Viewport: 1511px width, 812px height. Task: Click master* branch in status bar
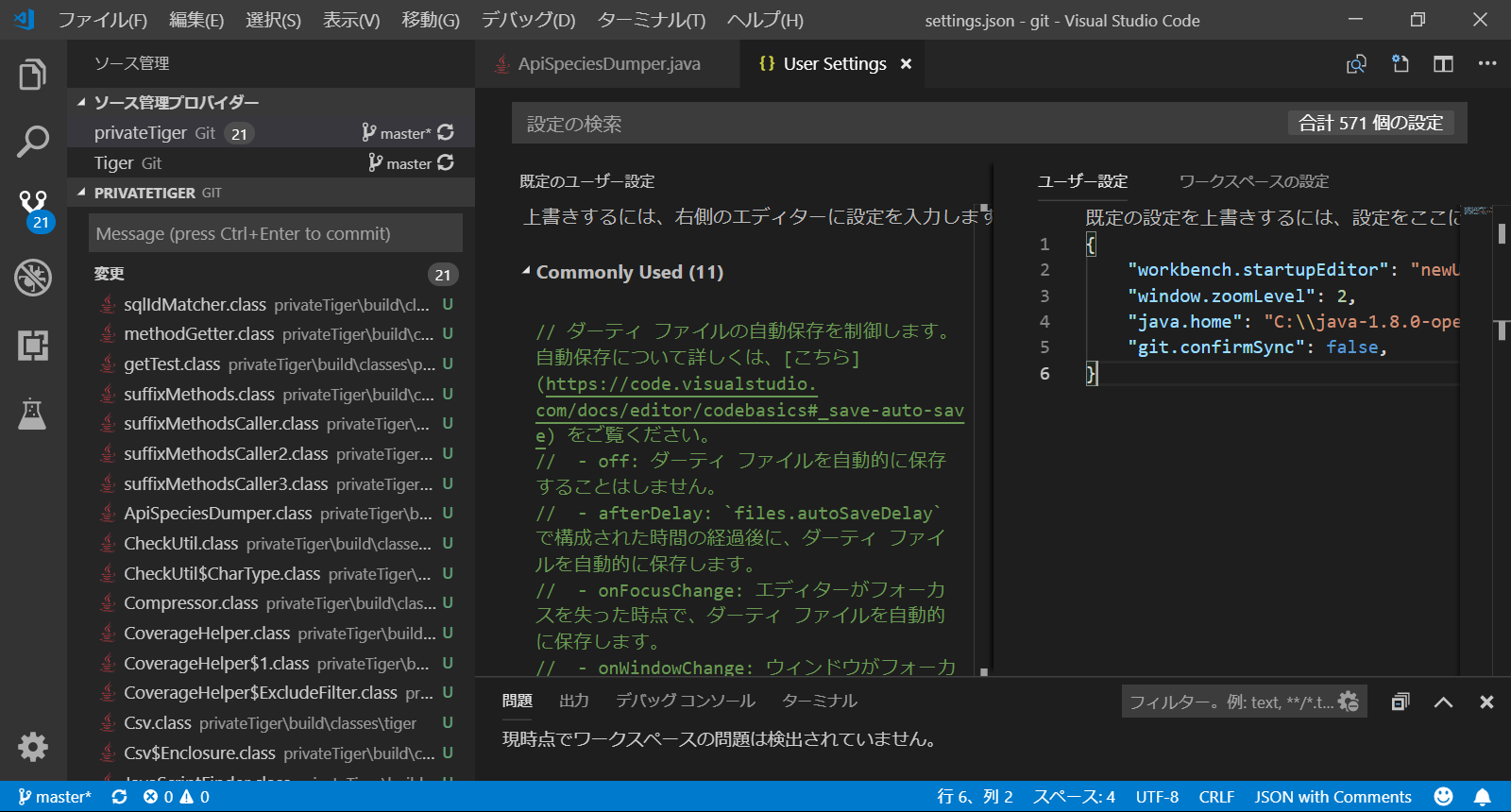[x=55, y=797]
